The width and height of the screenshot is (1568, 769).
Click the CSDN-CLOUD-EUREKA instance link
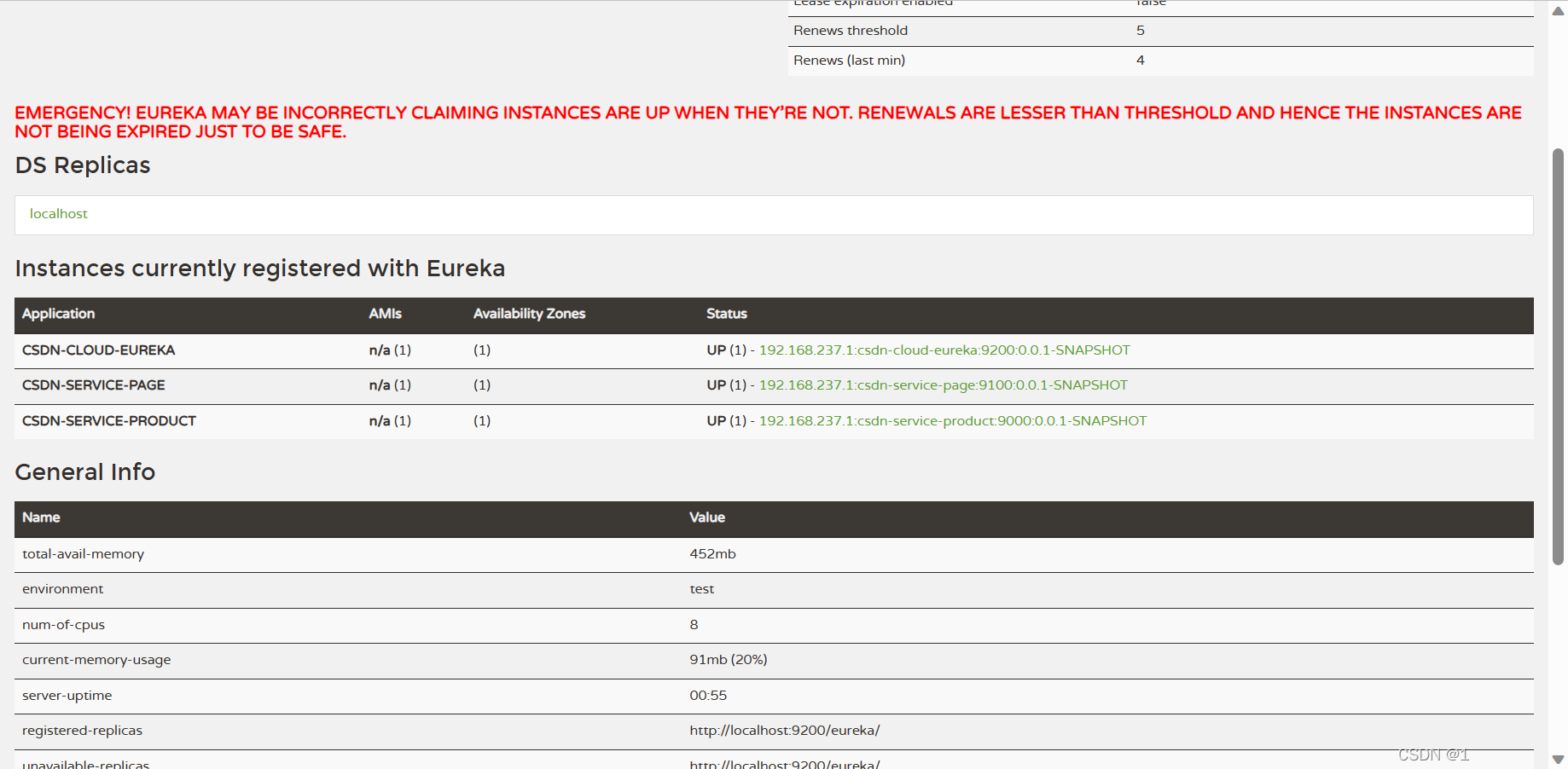pyautogui.click(x=944, y=350)
